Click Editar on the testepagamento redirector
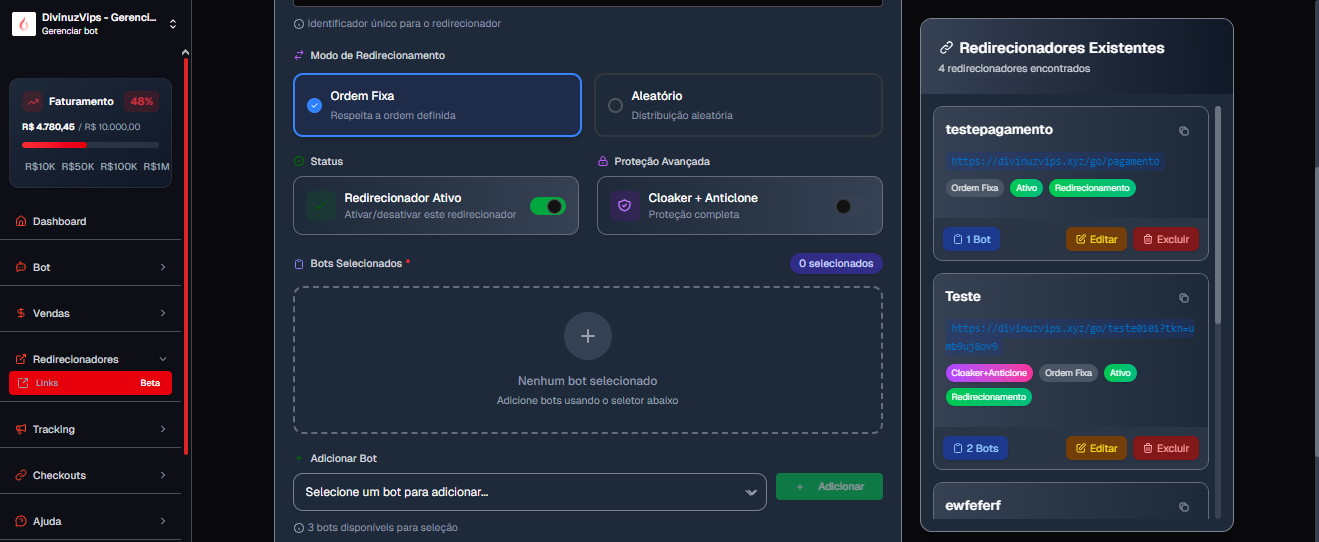The width and height of the screenshot is (1319, 542). 1096,240
